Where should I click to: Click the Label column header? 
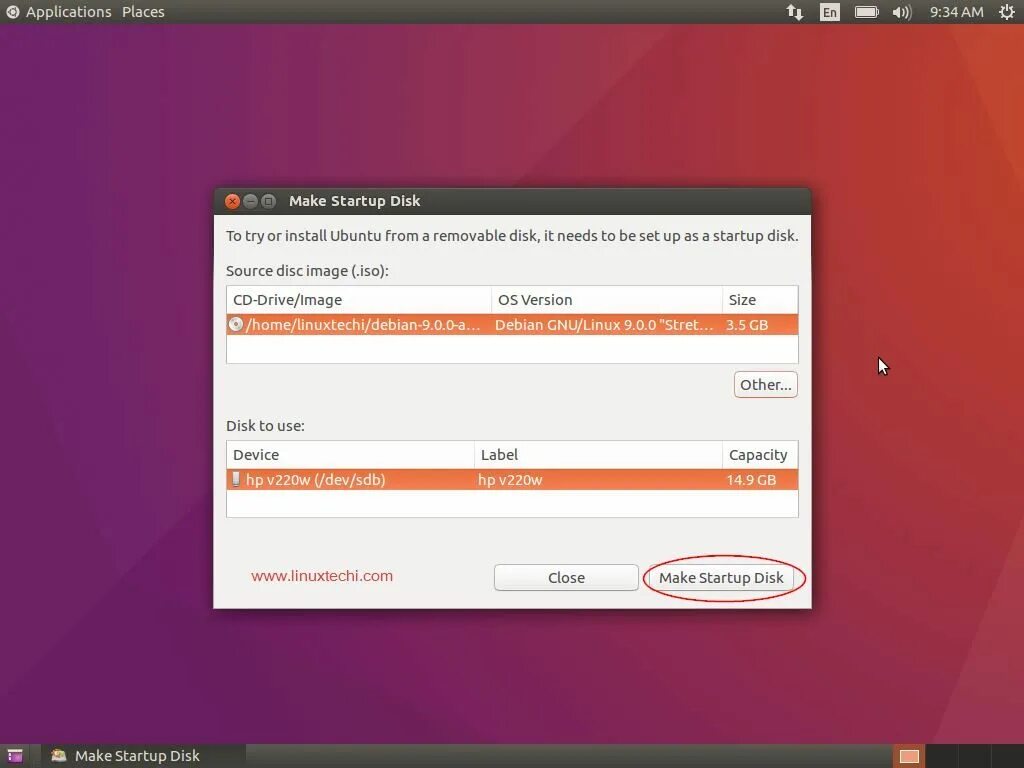click(x=598, y=455)
